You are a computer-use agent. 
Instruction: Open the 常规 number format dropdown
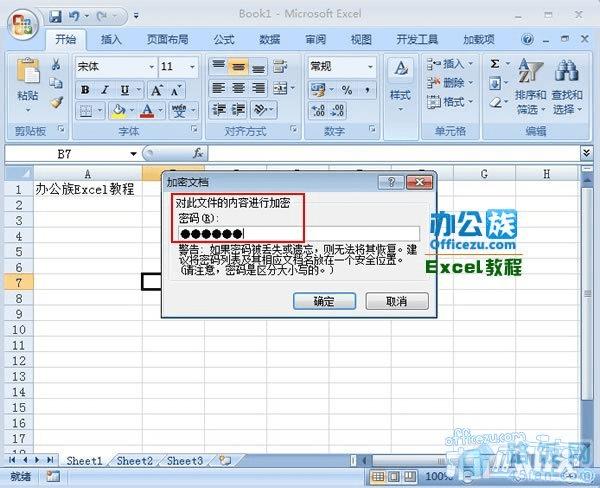(370, 67)
